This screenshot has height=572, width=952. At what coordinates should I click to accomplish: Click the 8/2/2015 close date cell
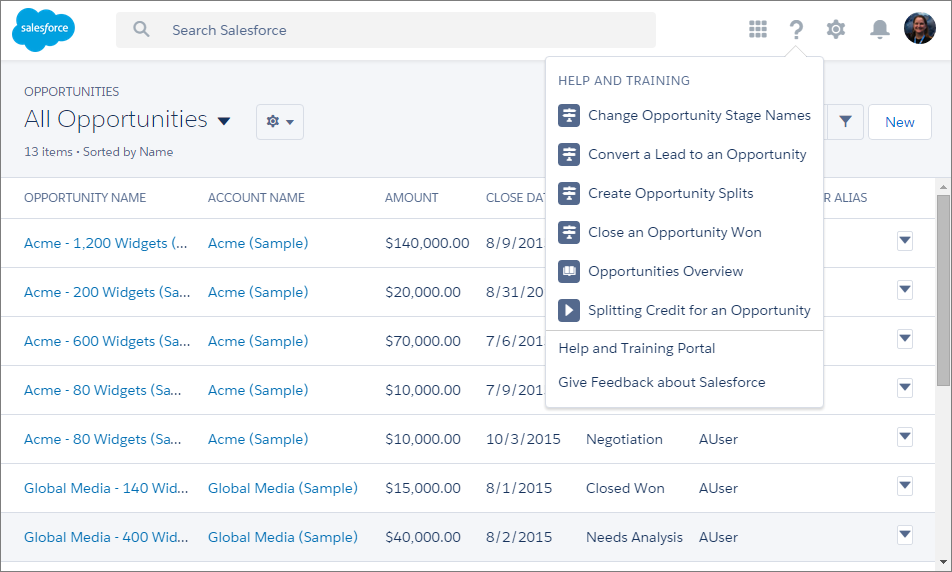point(519,537)
